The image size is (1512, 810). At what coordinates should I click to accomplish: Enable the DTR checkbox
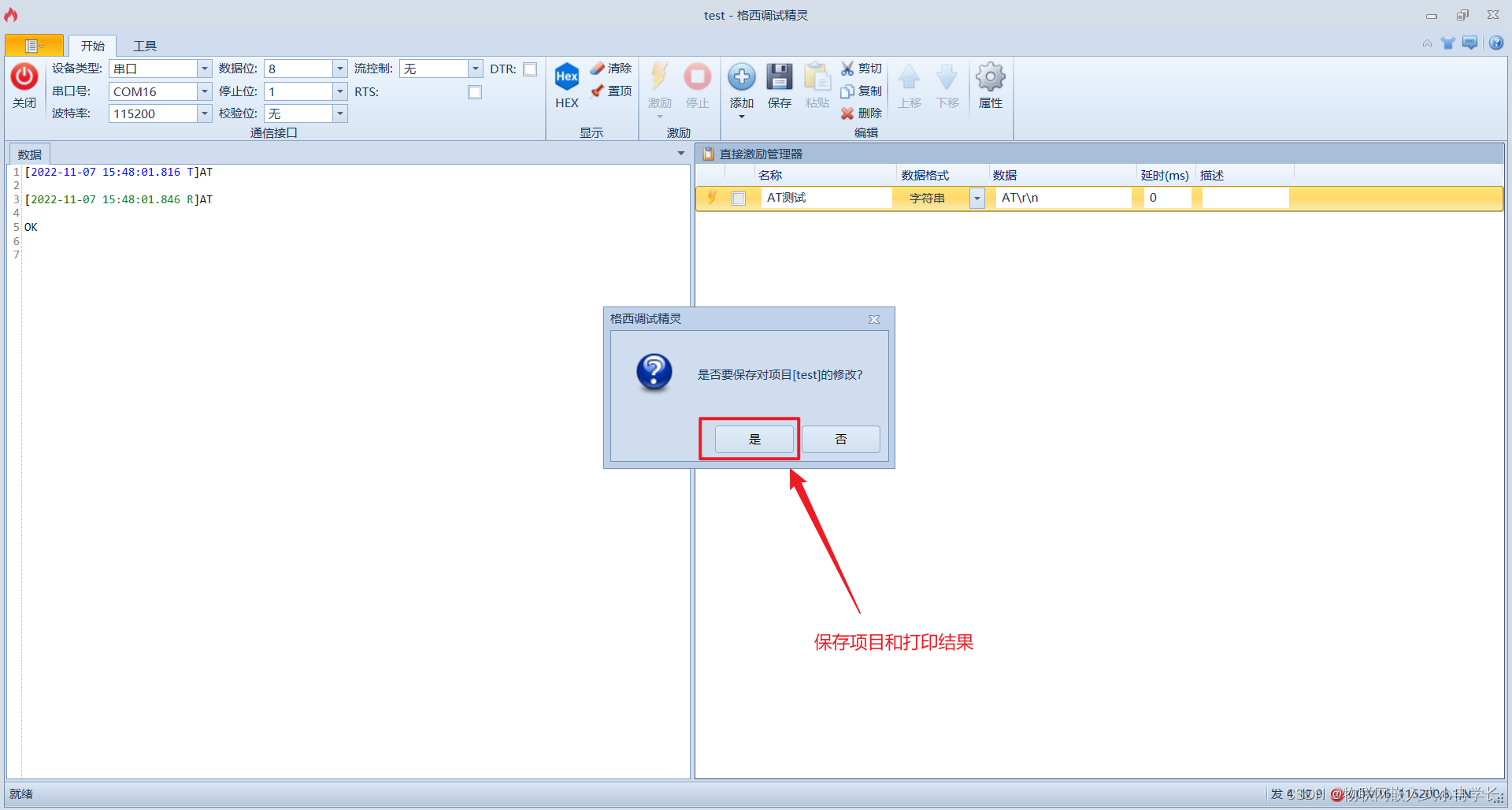click(x=530, y=69)
